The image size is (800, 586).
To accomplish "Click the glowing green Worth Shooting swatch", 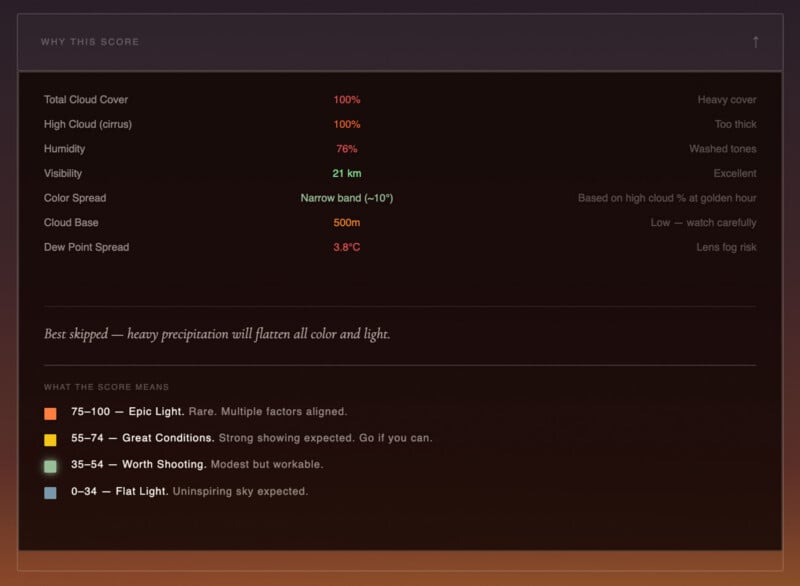I will [50, 466].
